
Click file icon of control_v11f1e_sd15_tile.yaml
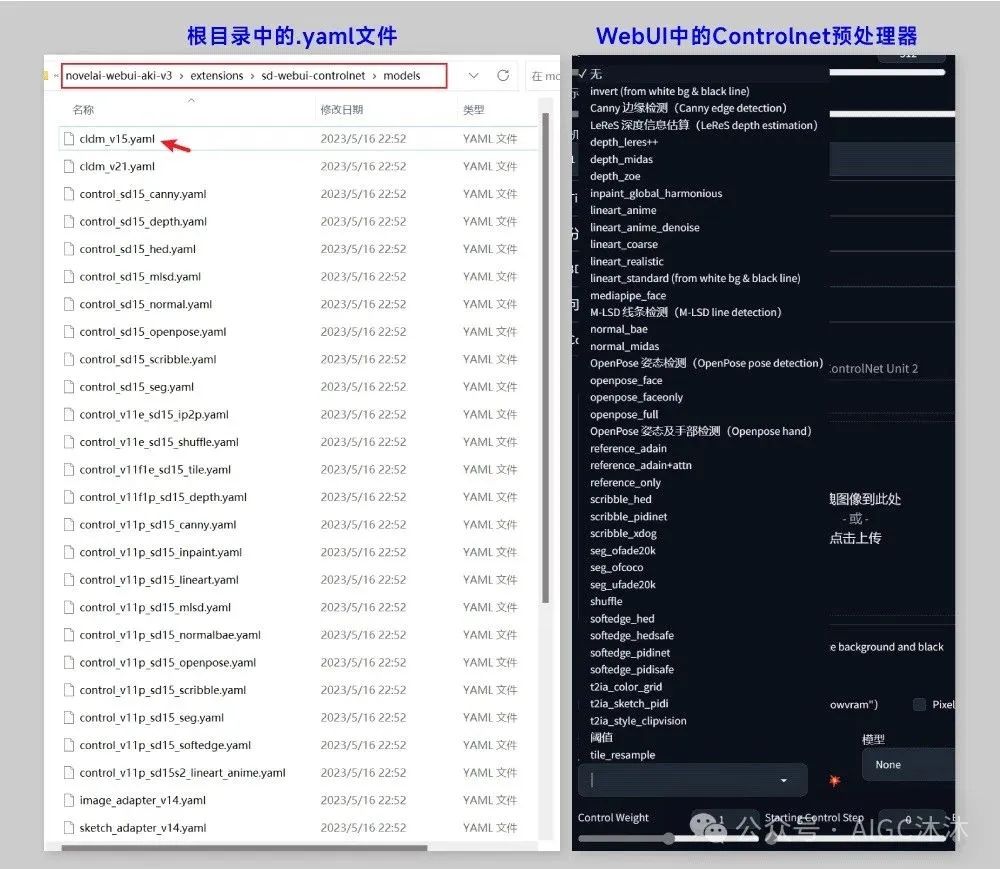pyautogui.click(x=69, y=469)
